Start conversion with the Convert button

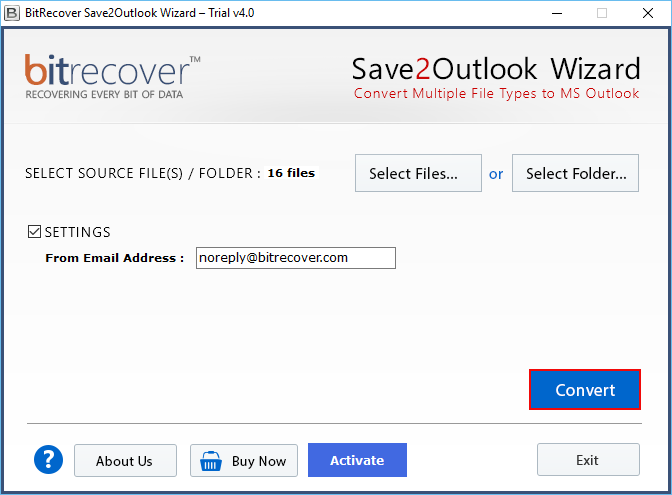click(x=585, y=390)
